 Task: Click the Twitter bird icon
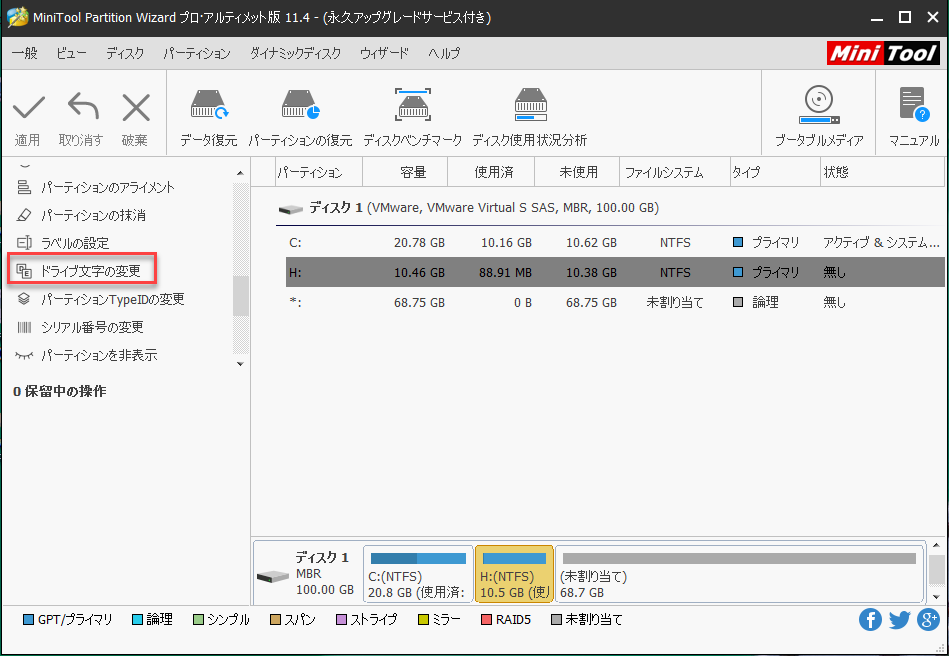(x=899, y=619)
